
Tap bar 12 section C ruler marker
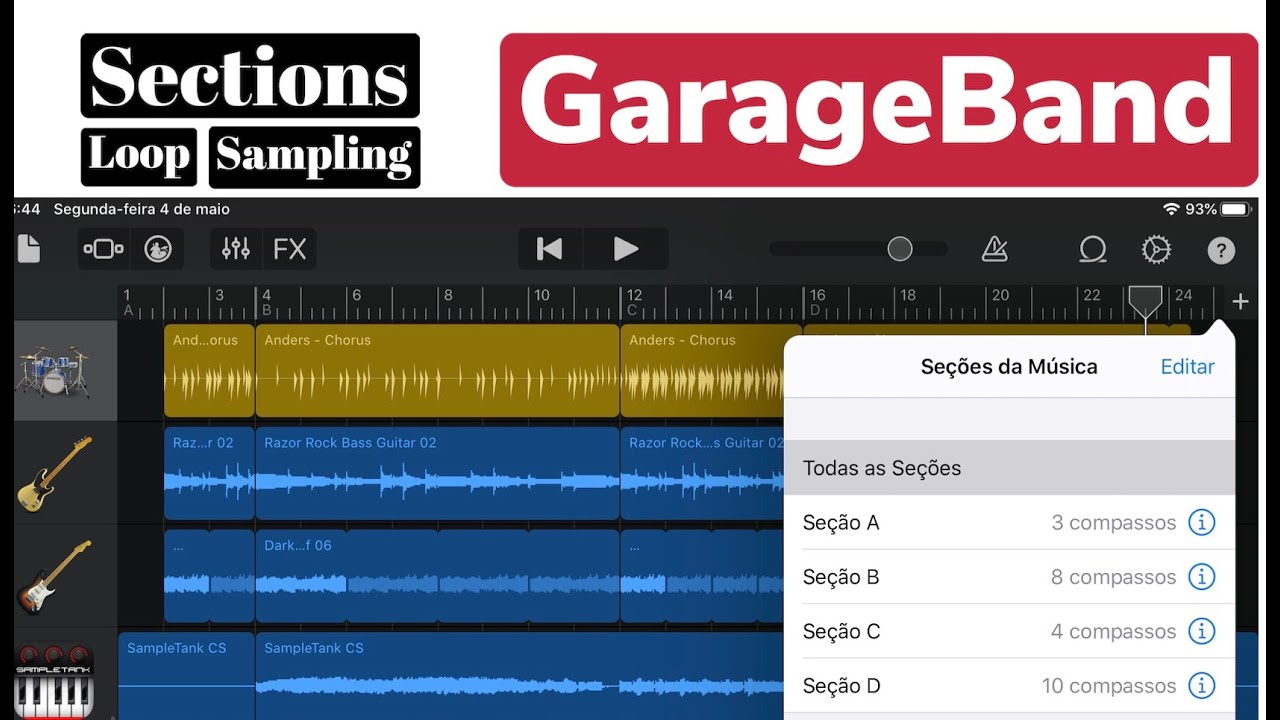tap(634, 302)
